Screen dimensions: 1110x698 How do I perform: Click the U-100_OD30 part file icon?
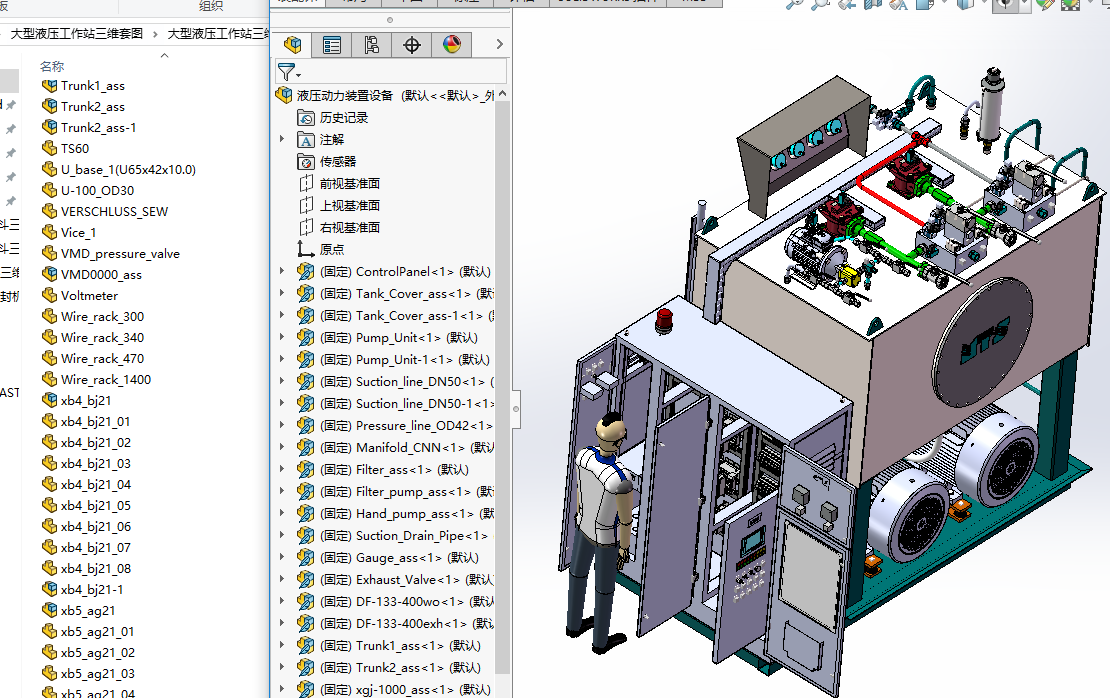point(50,190)
